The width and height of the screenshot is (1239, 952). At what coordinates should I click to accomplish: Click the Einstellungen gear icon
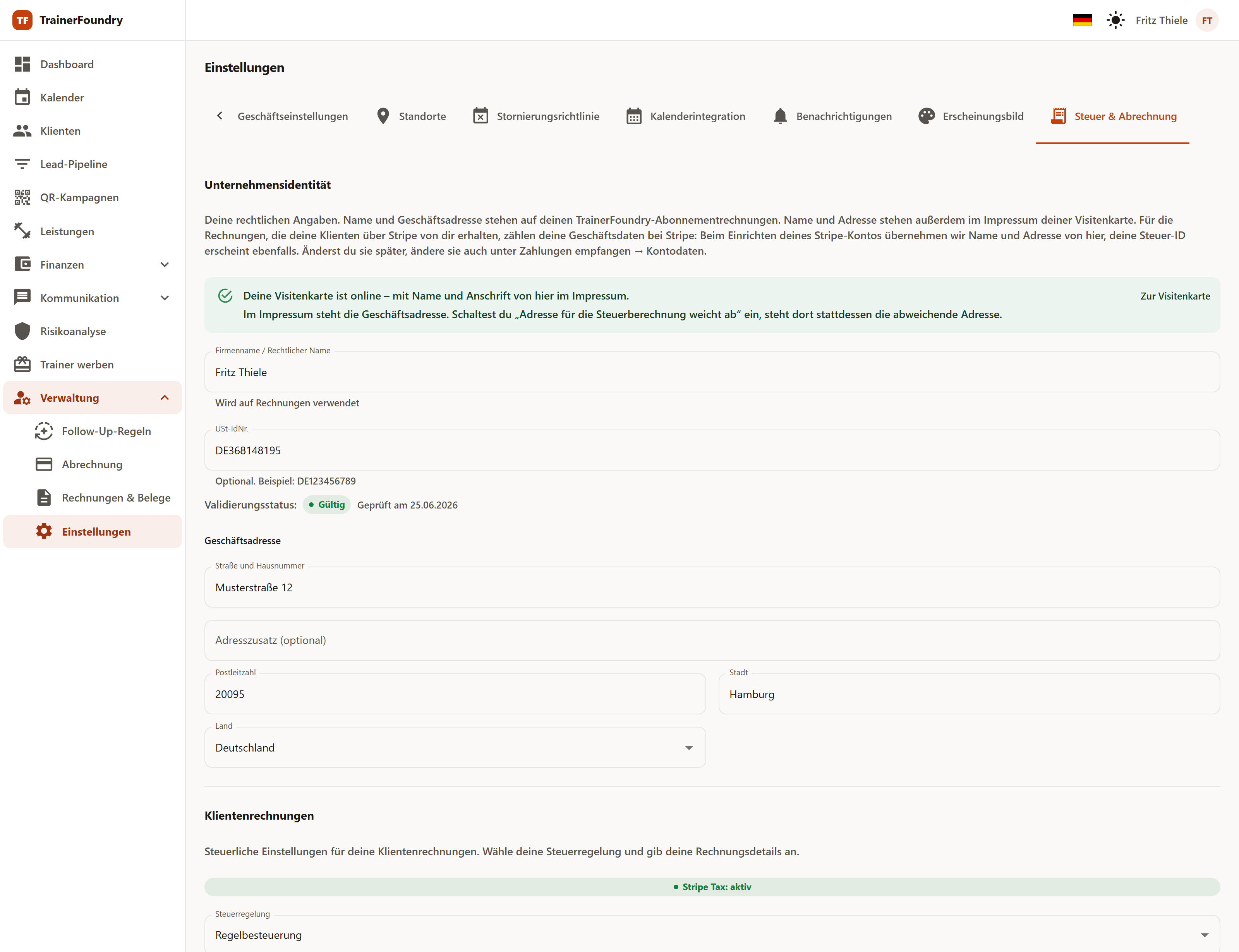click(x=44, y=532)
